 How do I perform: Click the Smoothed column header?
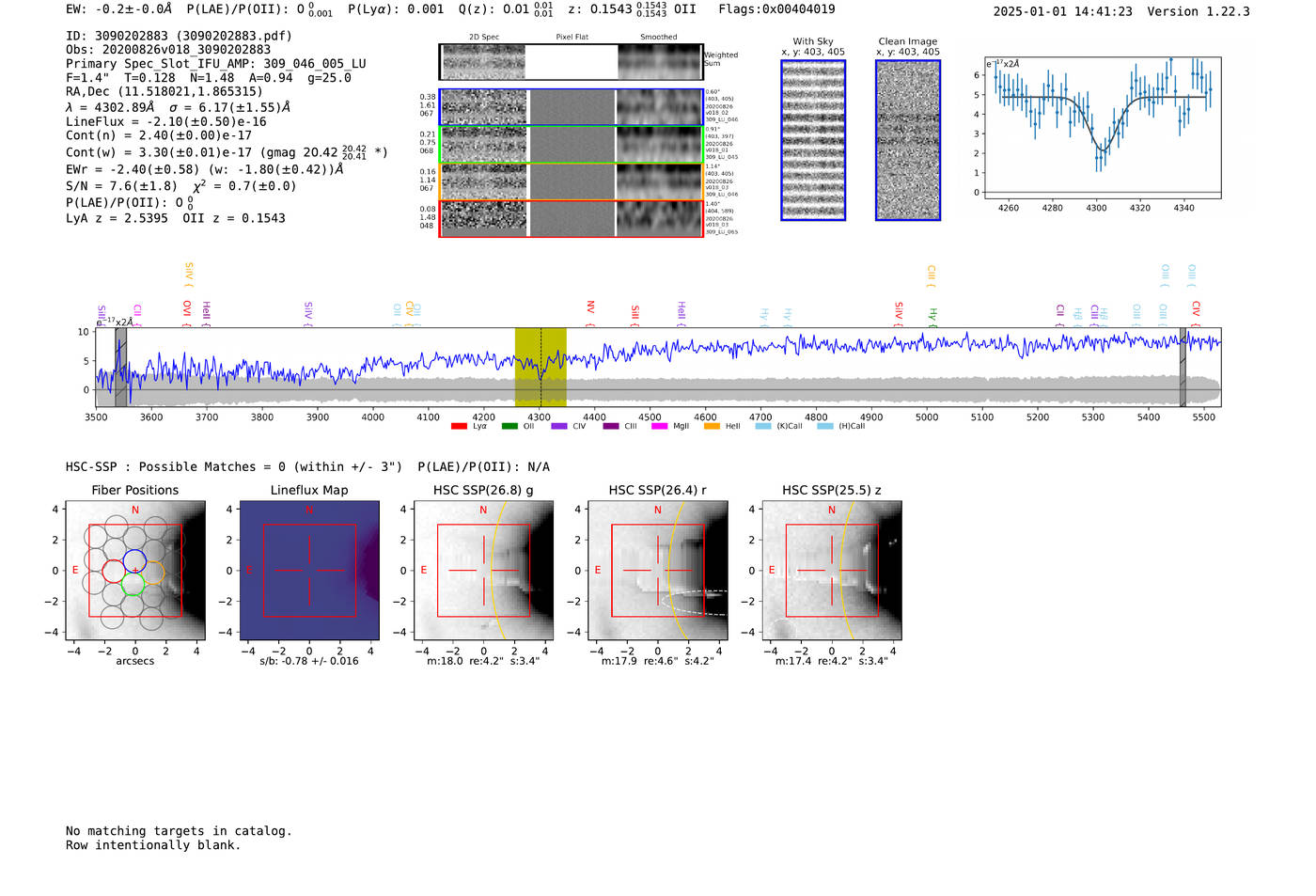tap(659, 38)
